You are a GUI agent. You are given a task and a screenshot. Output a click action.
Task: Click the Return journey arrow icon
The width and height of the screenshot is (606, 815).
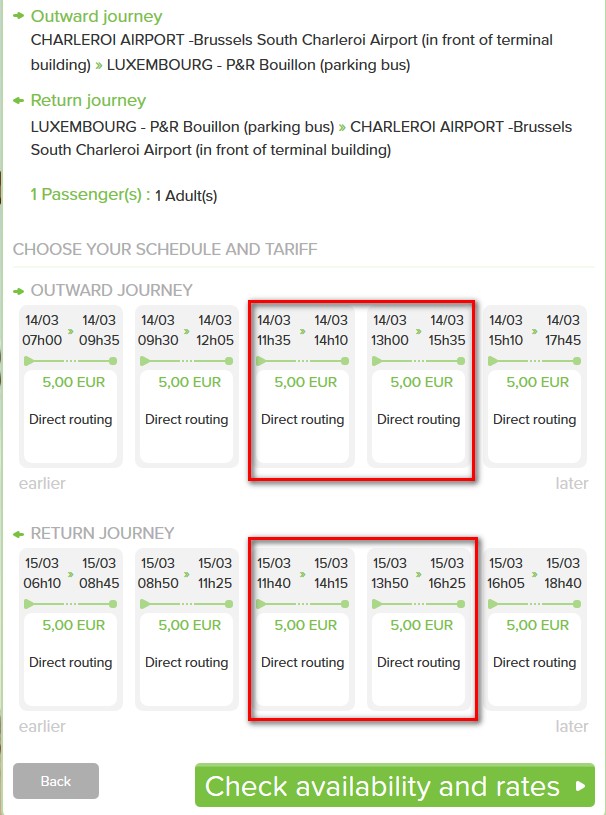[19, 100]
